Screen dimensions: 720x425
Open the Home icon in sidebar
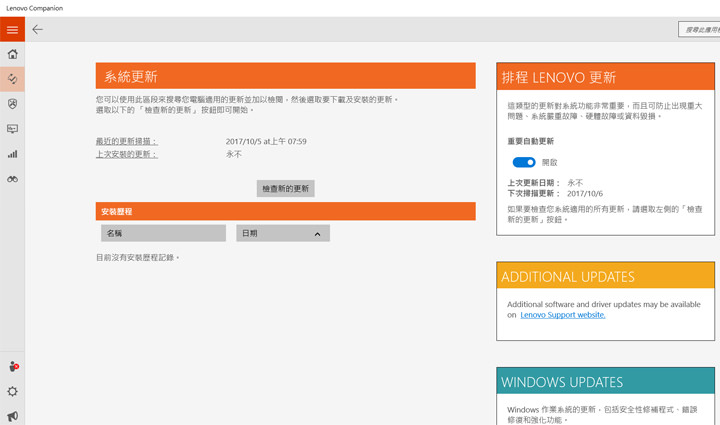pos(12,54)
